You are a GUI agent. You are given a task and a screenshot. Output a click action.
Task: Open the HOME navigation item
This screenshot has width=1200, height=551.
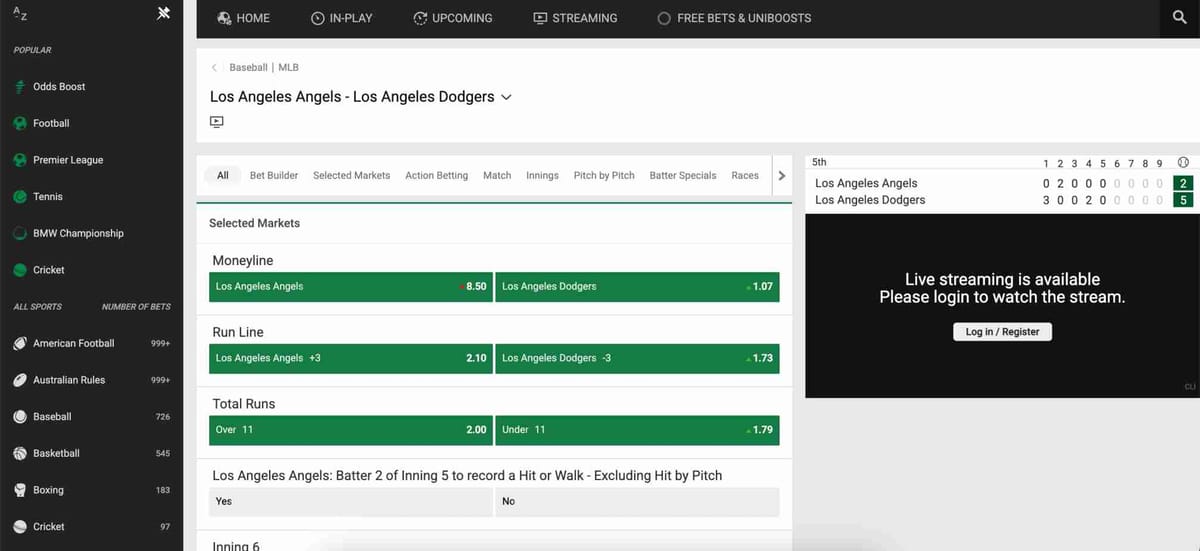[x=244, y=18]
